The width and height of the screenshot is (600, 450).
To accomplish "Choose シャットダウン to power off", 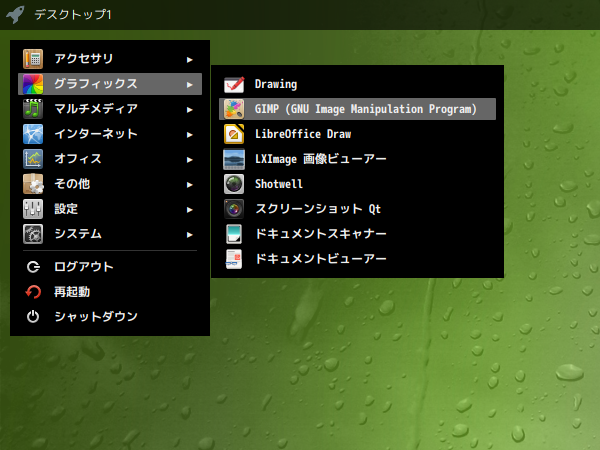I will (x=110, y=316).
